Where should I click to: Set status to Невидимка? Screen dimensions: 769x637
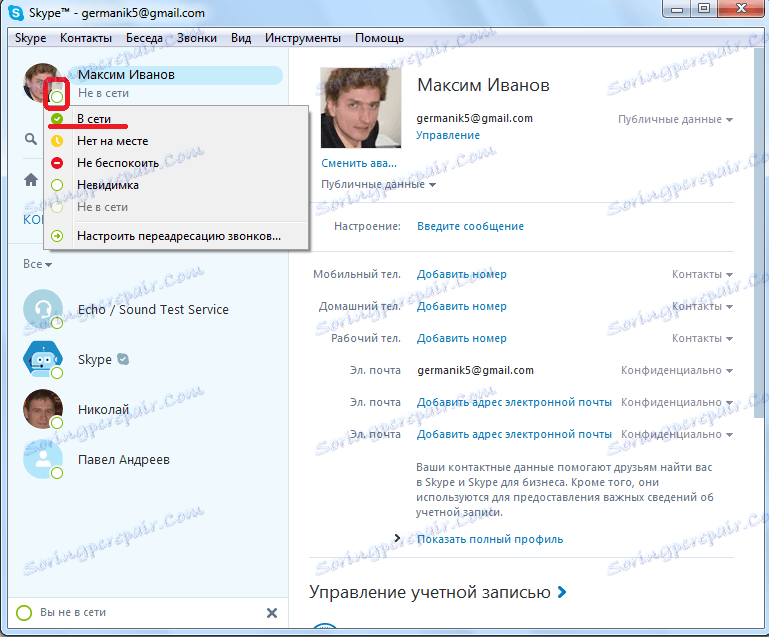(x=176, y=185)
